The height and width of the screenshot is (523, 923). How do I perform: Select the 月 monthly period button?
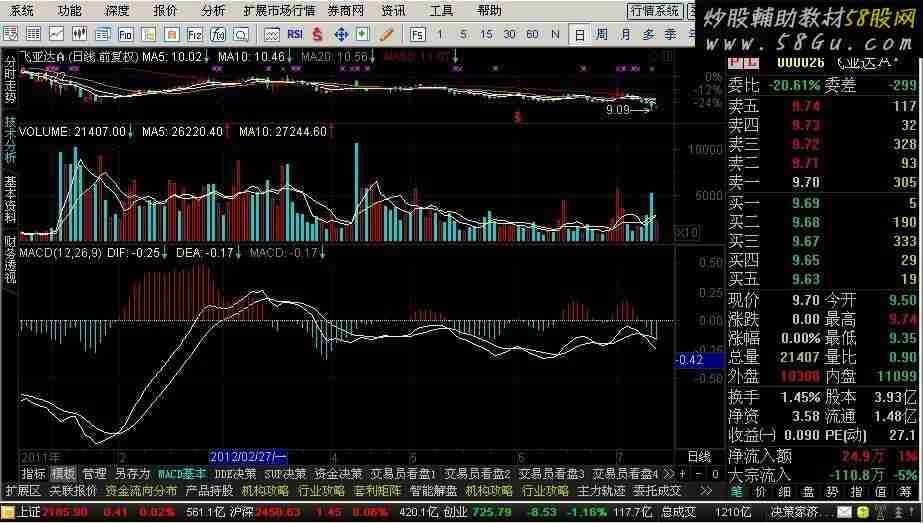pyautogui.click(x=625, y=34)
